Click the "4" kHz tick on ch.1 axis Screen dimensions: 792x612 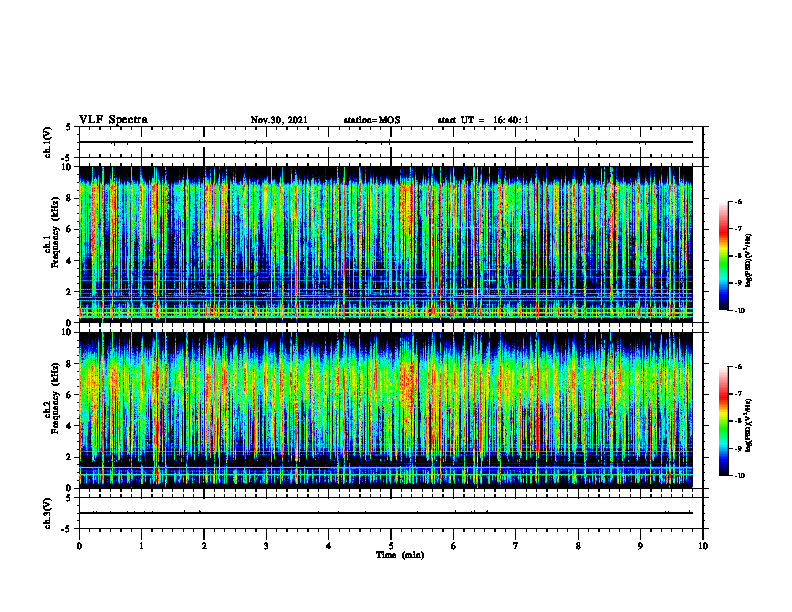click(x=69, y=261)
